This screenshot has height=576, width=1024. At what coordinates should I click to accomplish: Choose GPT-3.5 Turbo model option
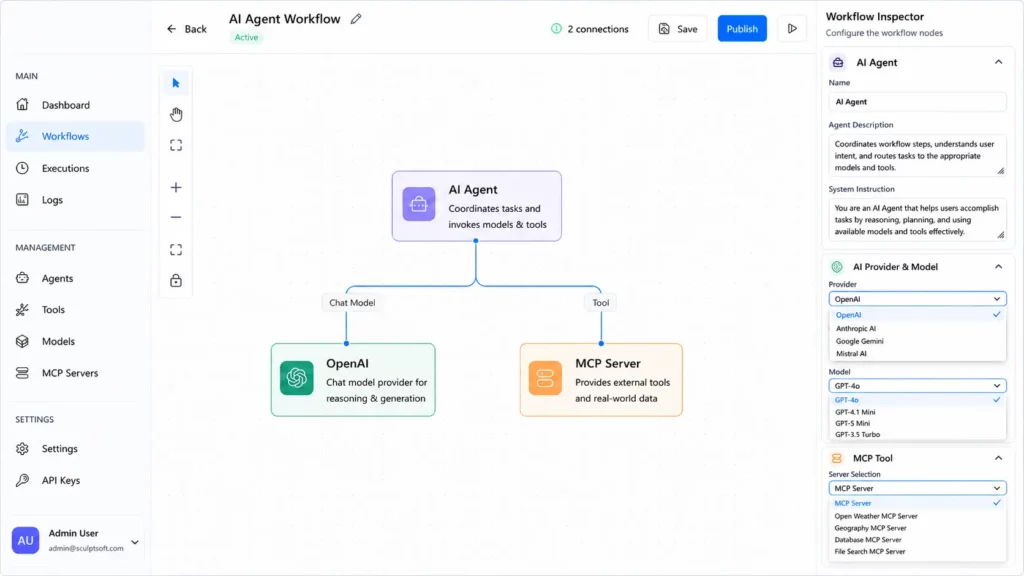point(918,434)
